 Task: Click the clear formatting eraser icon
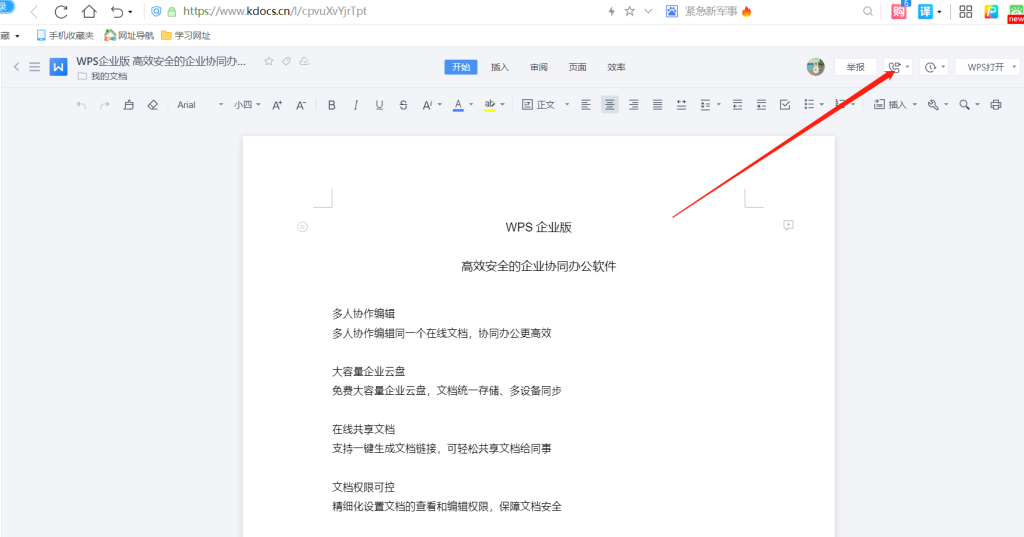(153, 105)
